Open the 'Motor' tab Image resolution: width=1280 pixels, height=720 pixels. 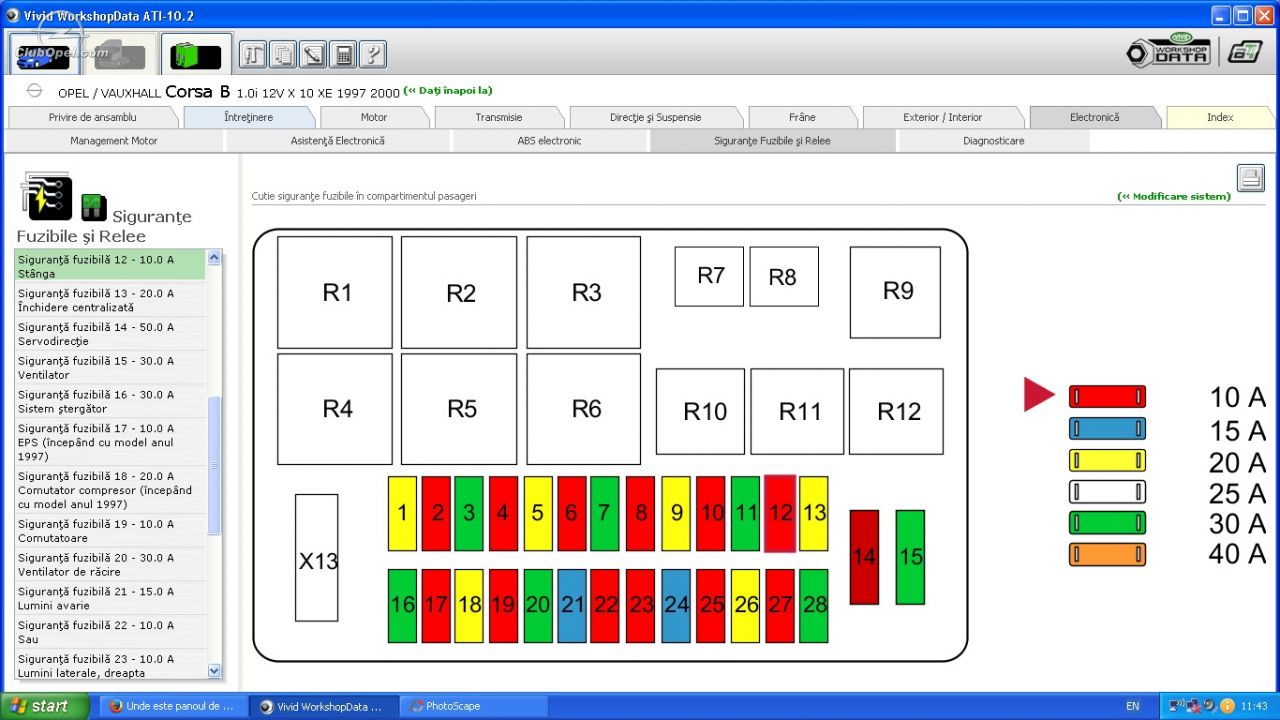[373, 118]
